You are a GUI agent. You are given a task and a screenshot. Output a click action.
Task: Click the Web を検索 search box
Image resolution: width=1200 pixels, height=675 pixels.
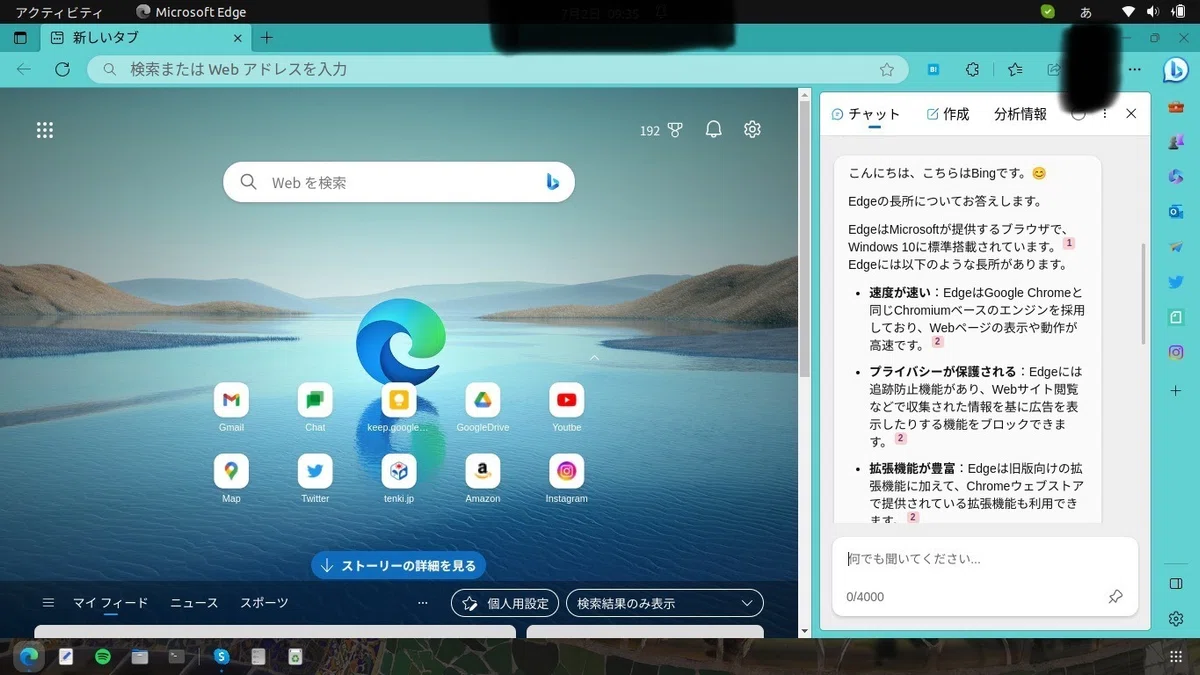398,182
